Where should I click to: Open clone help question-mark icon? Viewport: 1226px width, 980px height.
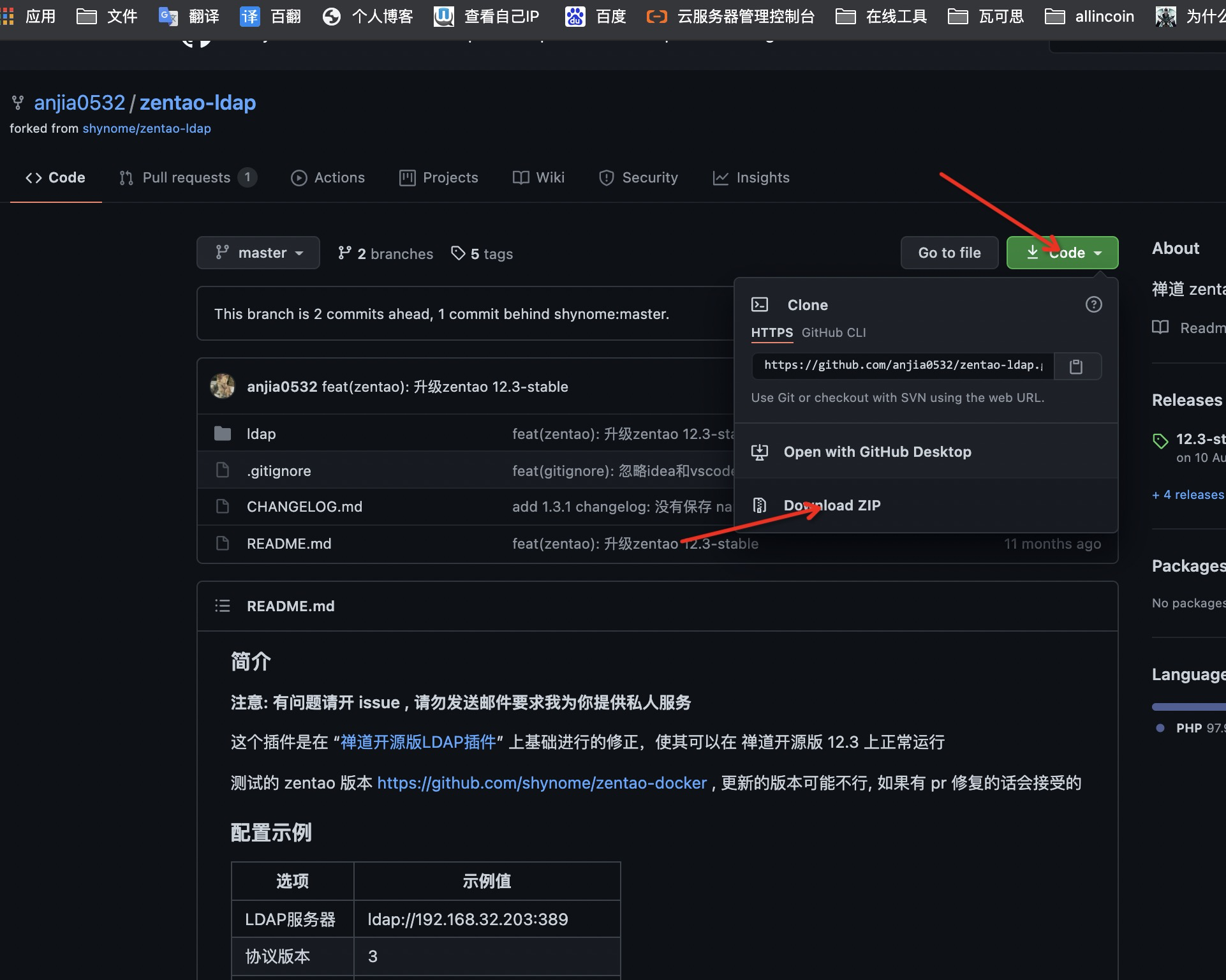tap(1093, 304)
